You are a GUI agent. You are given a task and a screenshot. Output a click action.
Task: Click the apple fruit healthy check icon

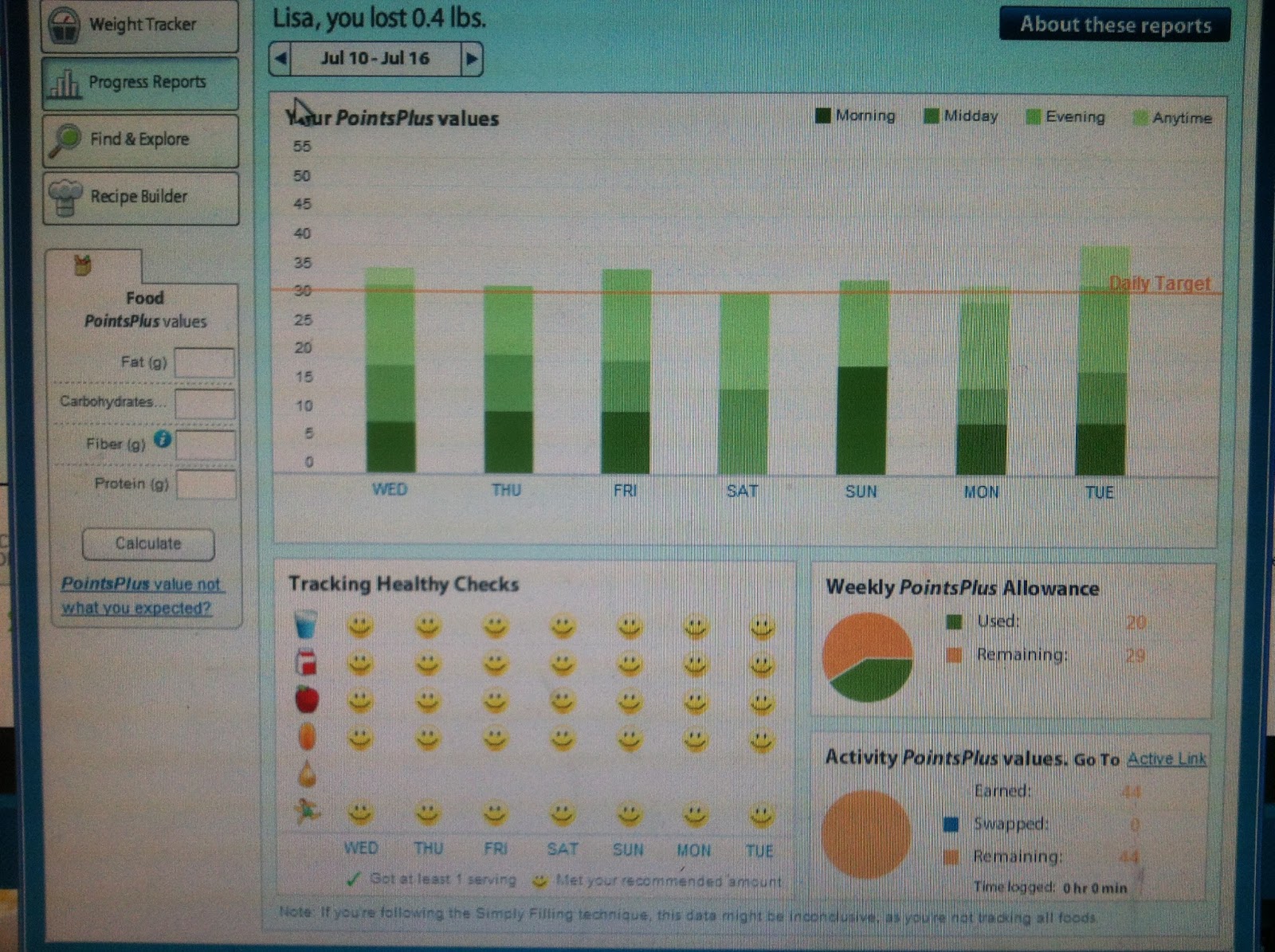click(x=307, y=699)
